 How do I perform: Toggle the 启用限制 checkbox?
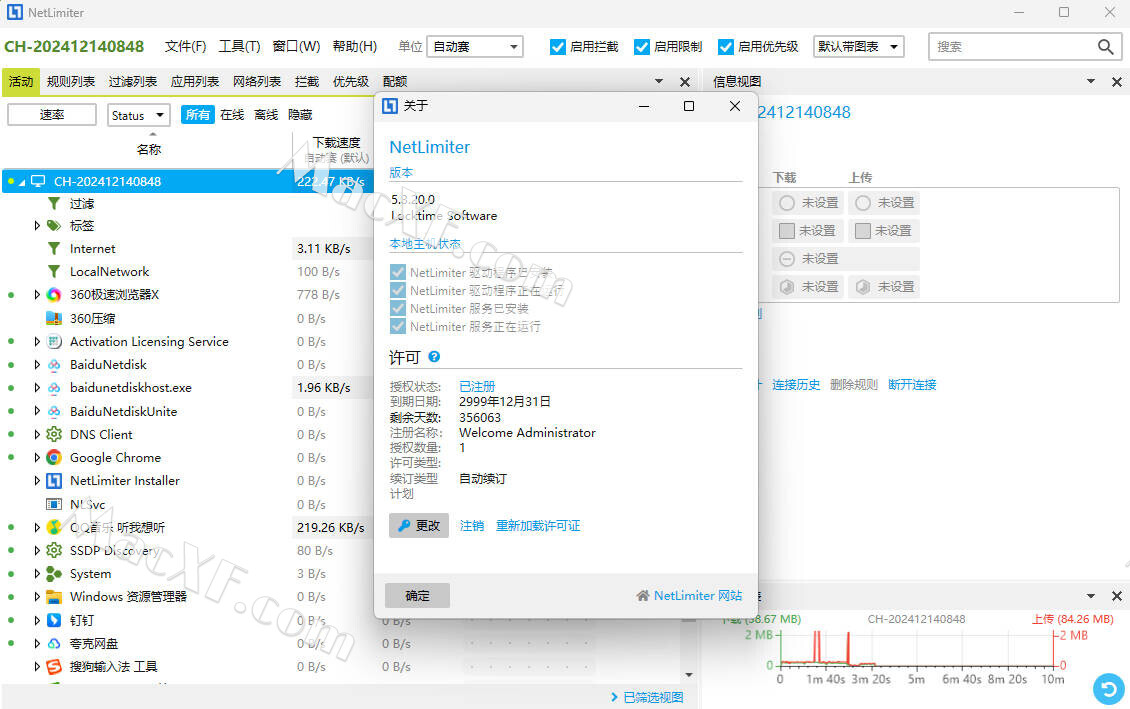point(641,47)
